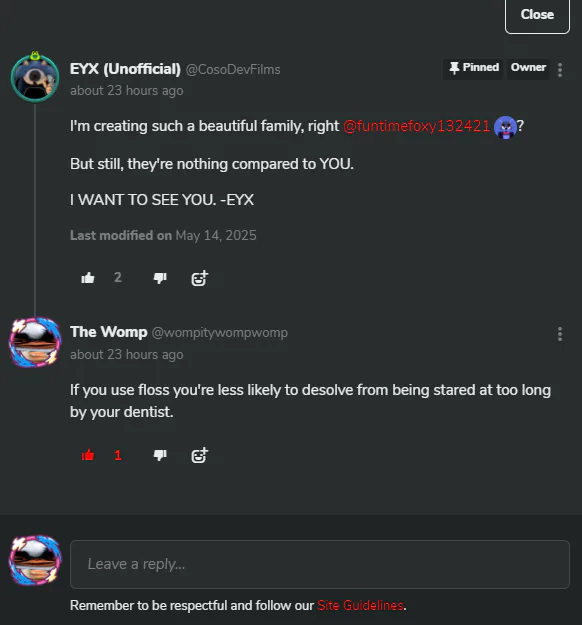Open the Site Guidelines link
The width and height of the screenshot is (582, 625).
point(360,605)
